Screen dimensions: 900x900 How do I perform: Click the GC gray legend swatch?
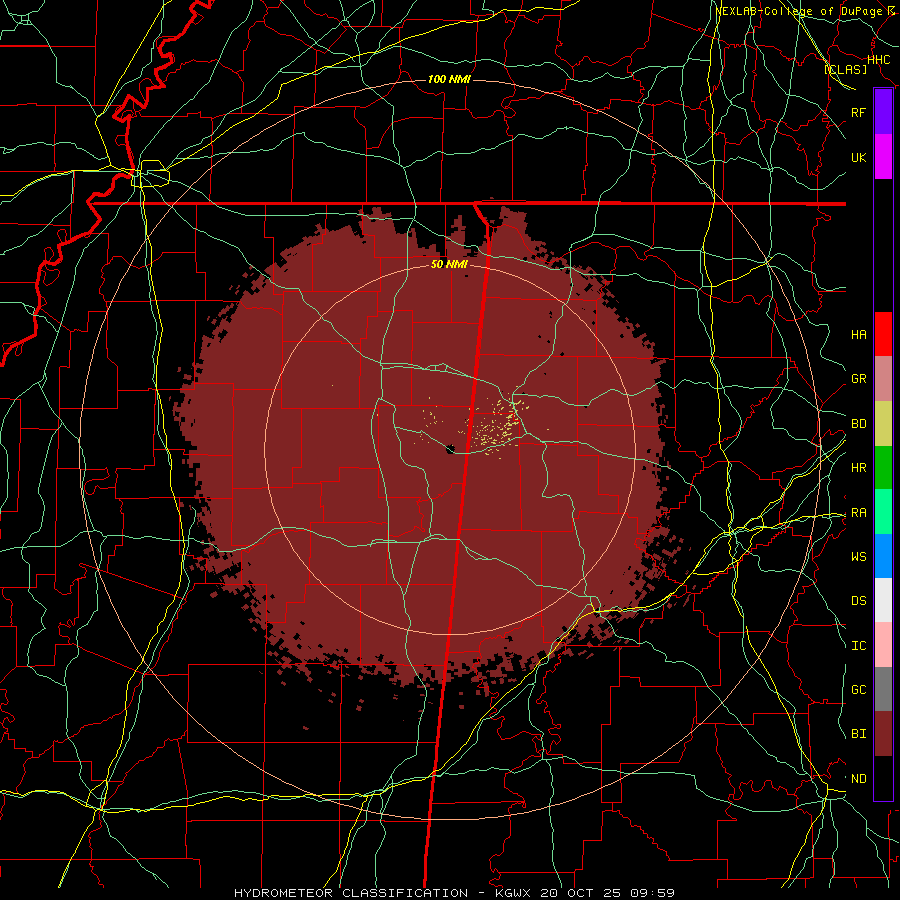883,689
